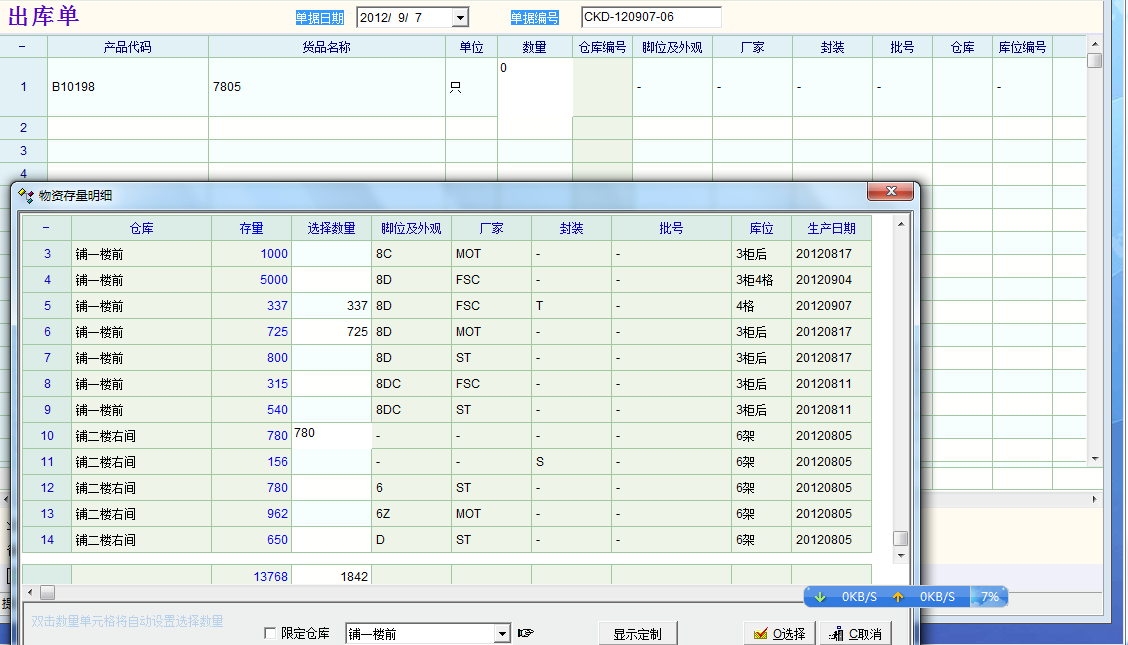Click the quantity cell of row 1 in outbound order

(534, 87)
